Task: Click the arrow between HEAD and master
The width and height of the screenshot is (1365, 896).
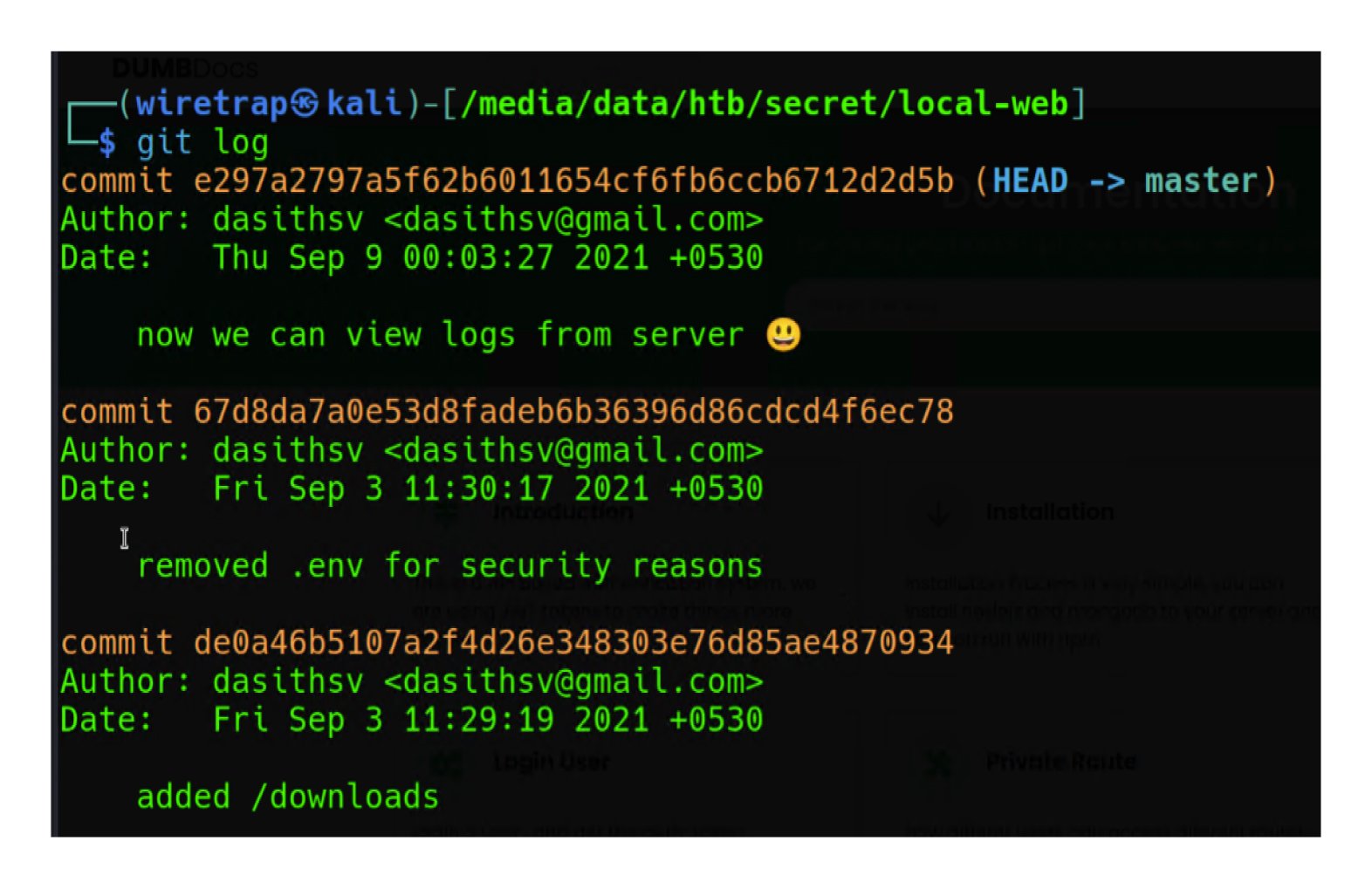Action: point(1106,181)
